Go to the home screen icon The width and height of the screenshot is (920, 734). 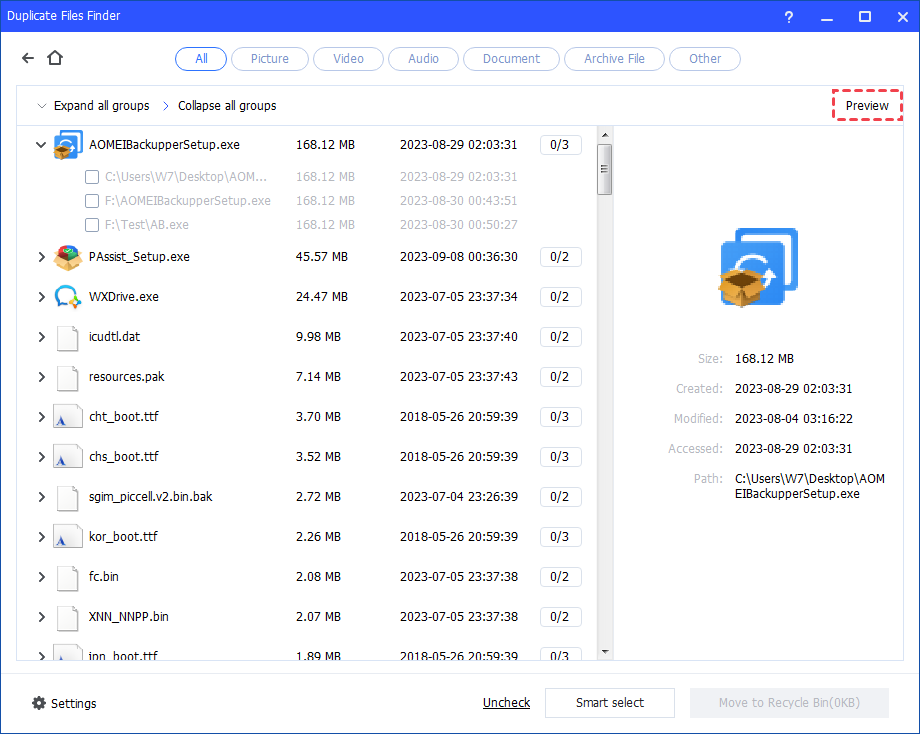coord(55,59)
